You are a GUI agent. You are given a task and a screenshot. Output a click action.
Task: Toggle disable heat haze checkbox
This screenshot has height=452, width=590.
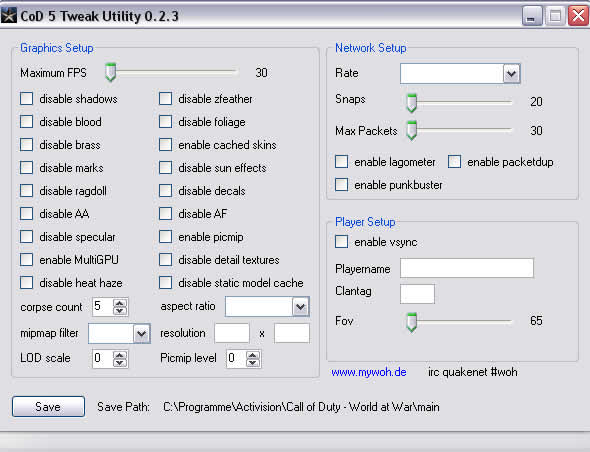coord(26,282)
